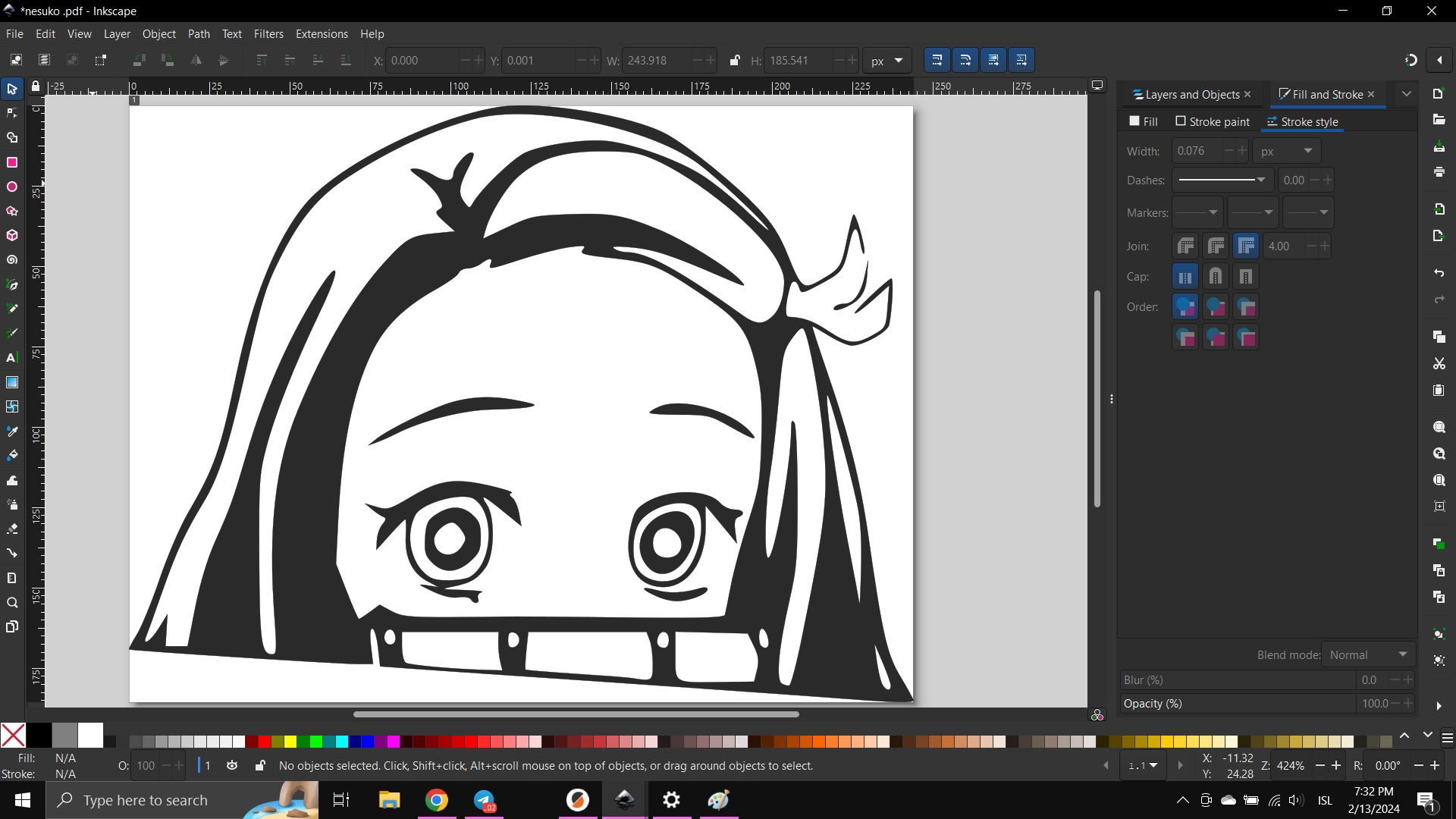Open the end Markers dropdown
Image resolution: width=1456 pixels, height=819 pixels.
click(x=1308, y=212)
